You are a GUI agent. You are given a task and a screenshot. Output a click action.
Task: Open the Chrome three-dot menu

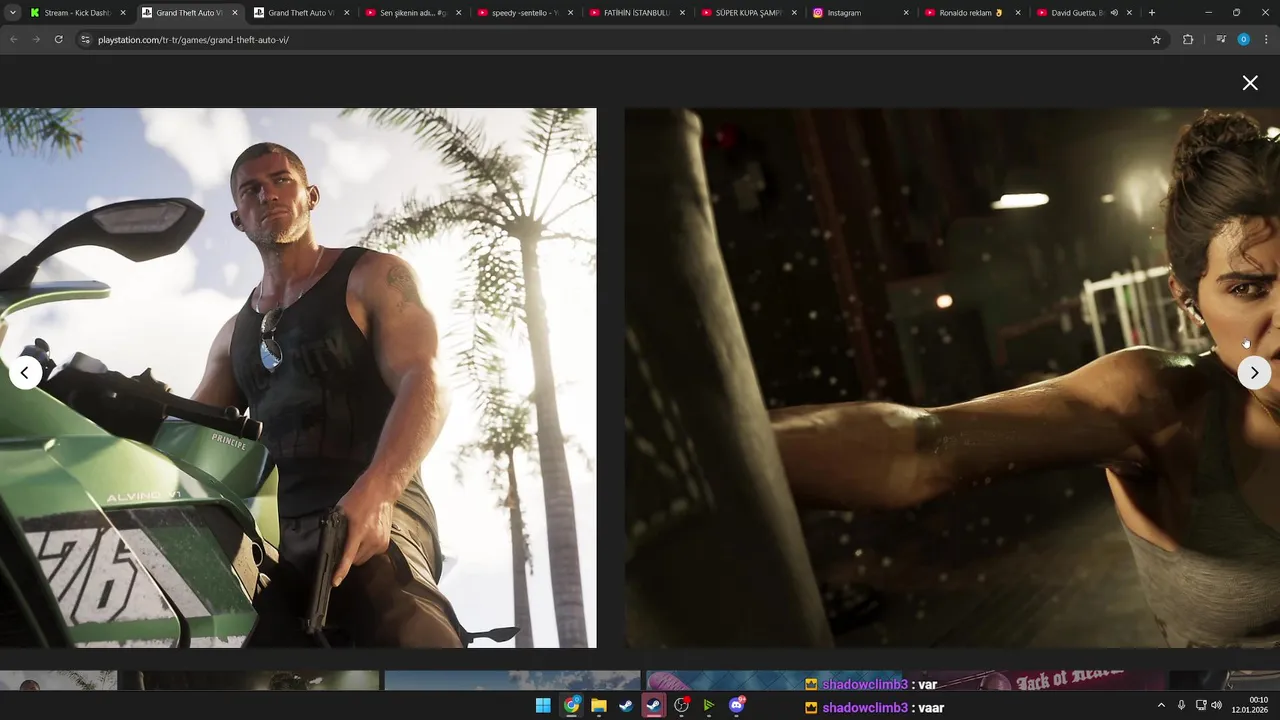(x=1265, y=39)
